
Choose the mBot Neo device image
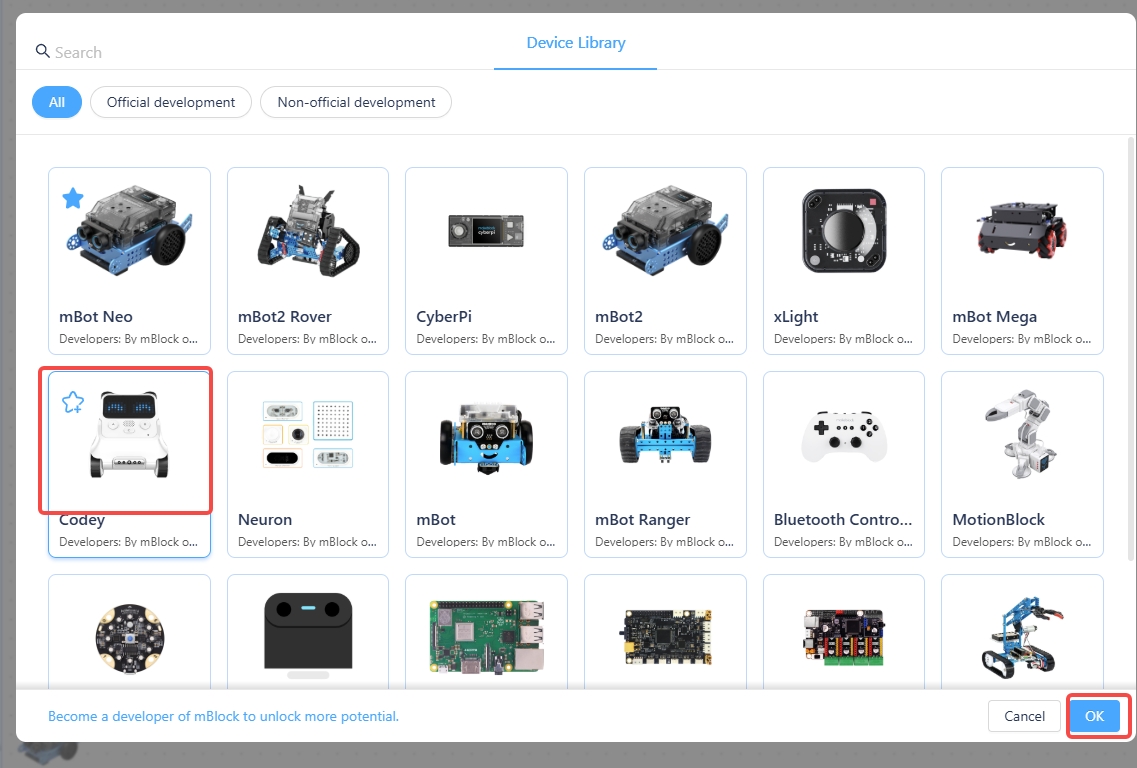129,229
